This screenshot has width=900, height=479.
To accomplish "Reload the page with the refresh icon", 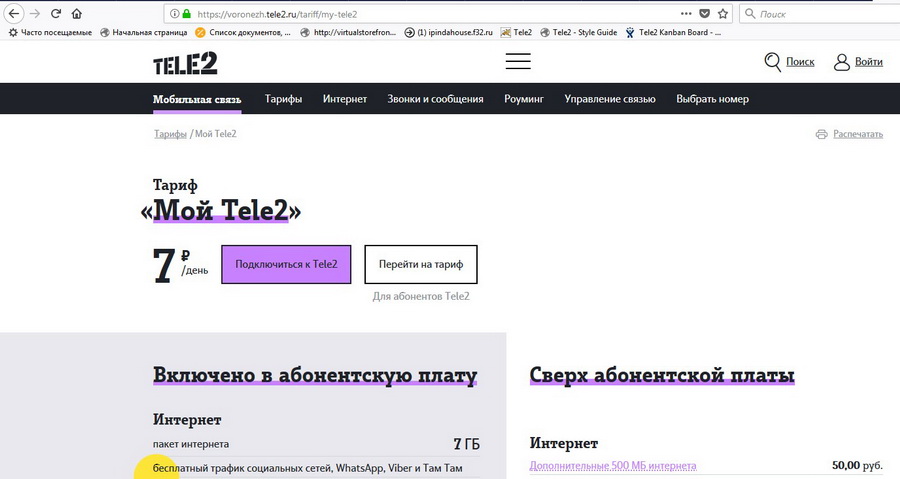I will [x=56, y=14].
